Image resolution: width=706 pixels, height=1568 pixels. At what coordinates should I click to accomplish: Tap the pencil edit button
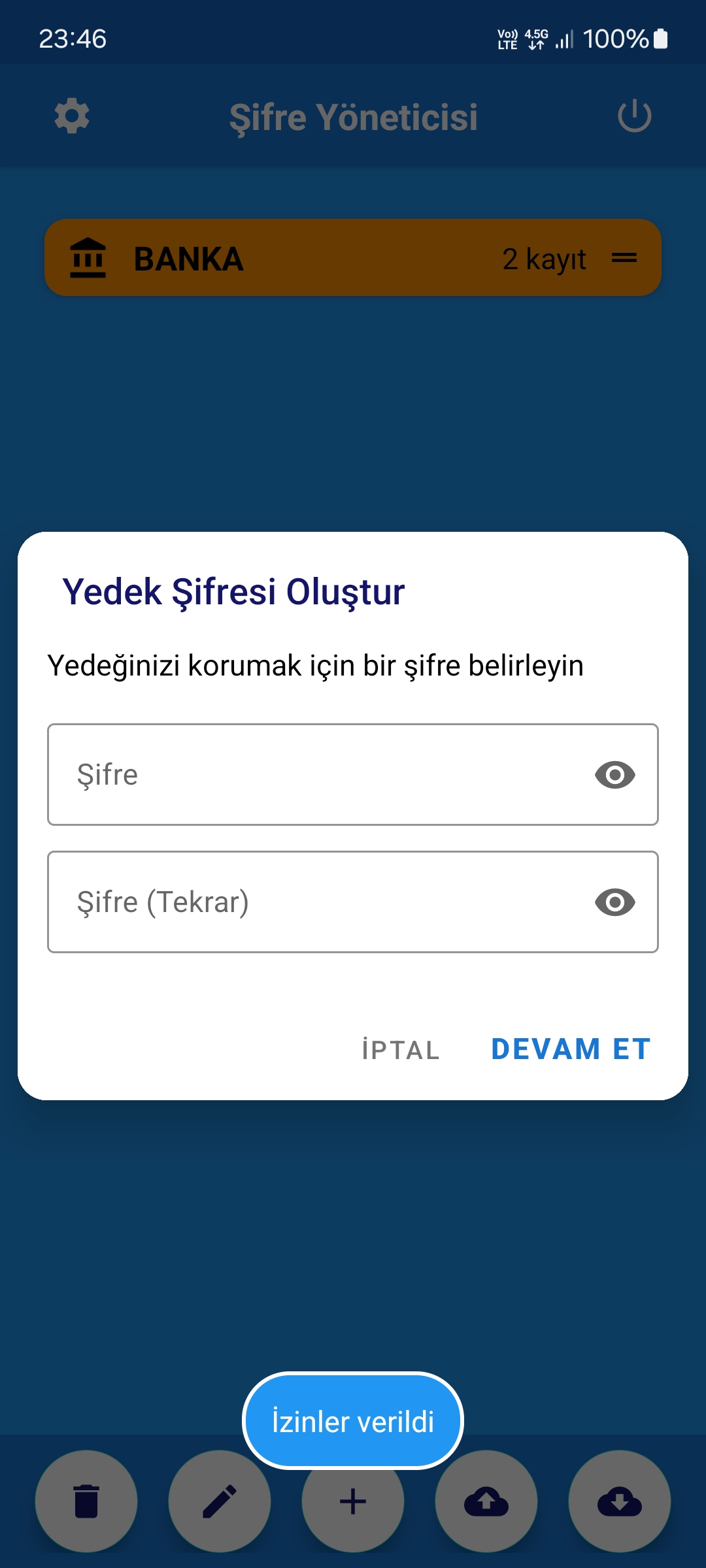(220, 1501)
